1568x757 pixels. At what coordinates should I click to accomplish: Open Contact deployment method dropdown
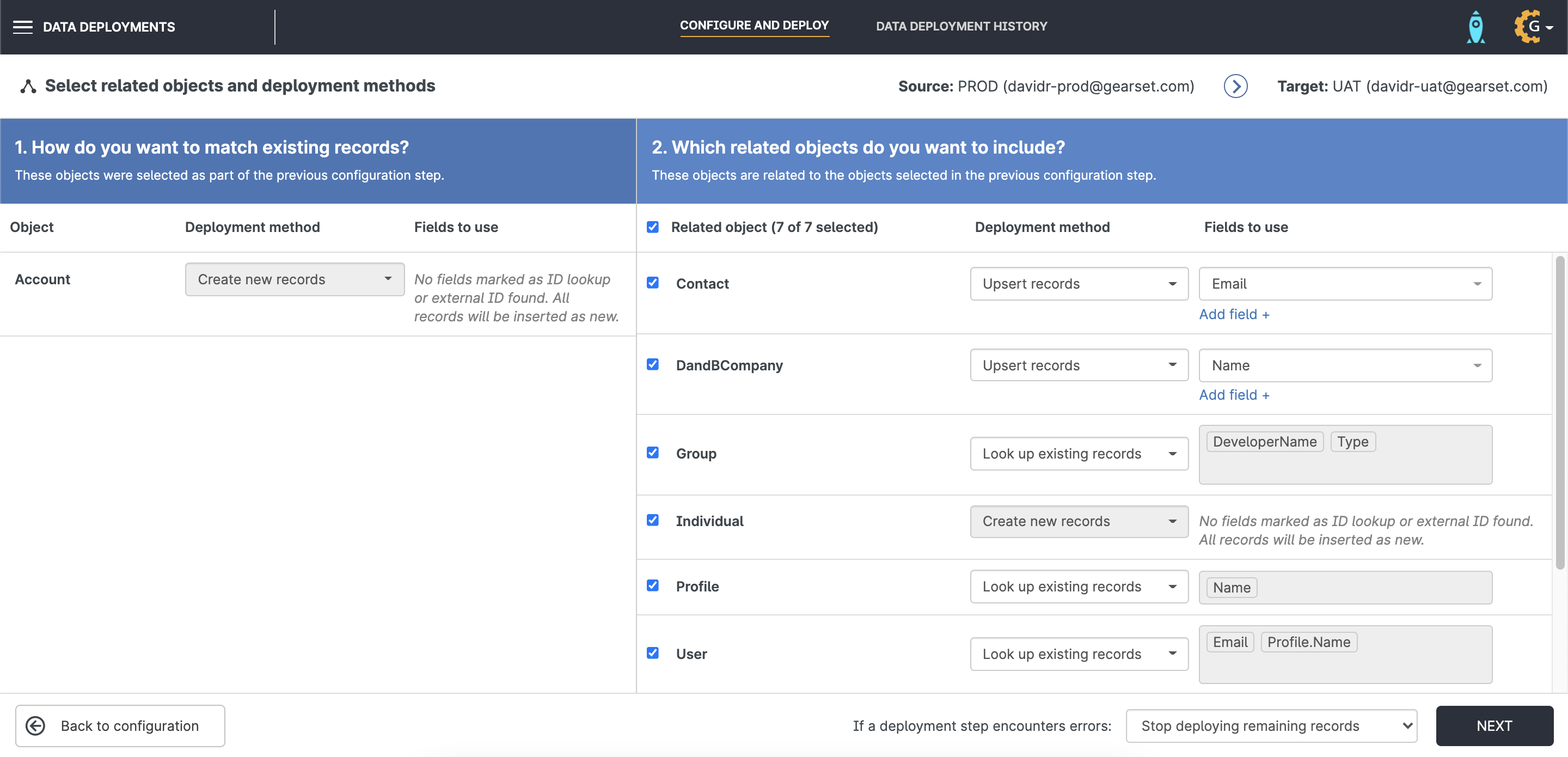[x=1079, y=284]
